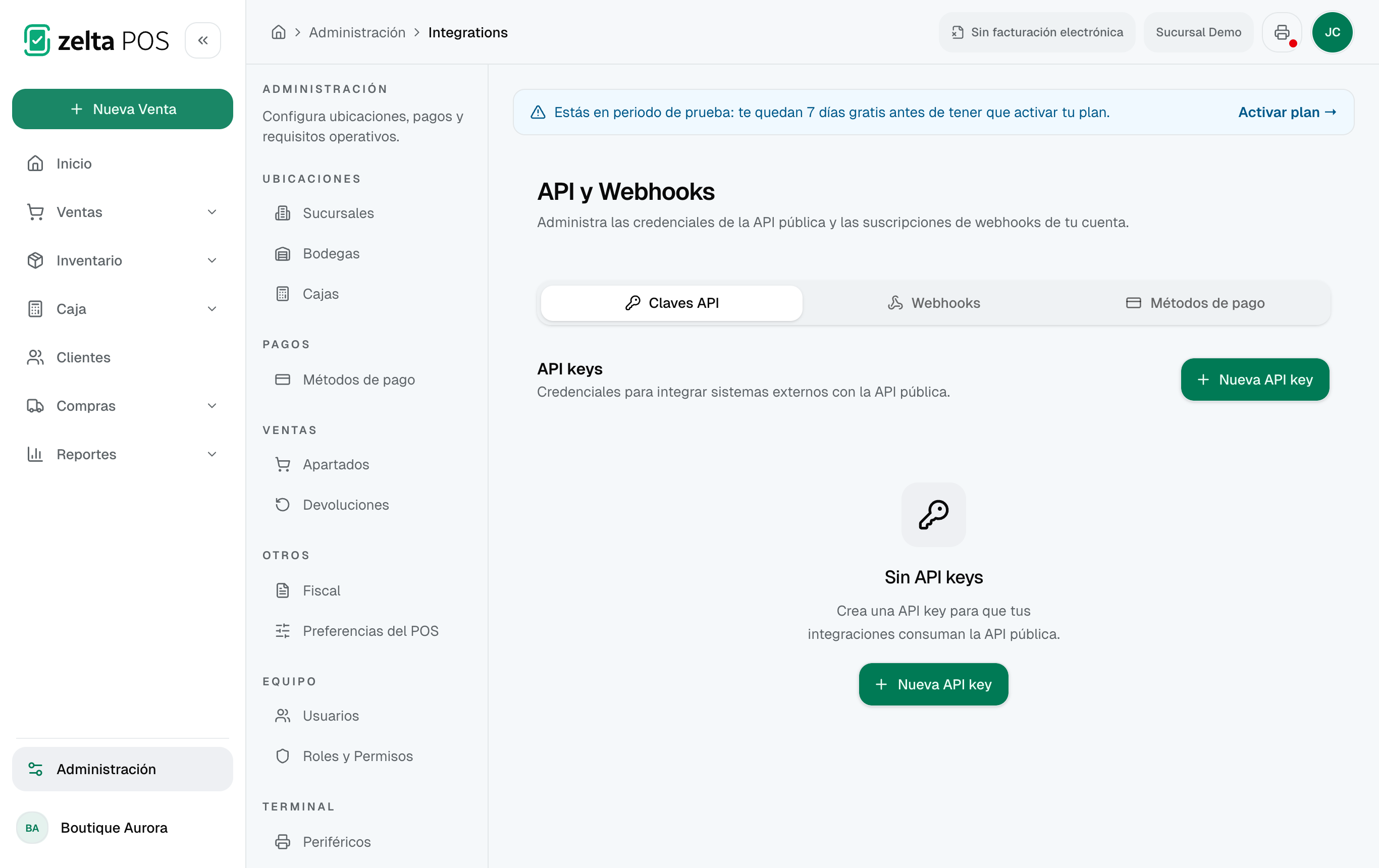
Task: Click the Devoluciones return arrow icon
Action: click(x=282, y=505)
